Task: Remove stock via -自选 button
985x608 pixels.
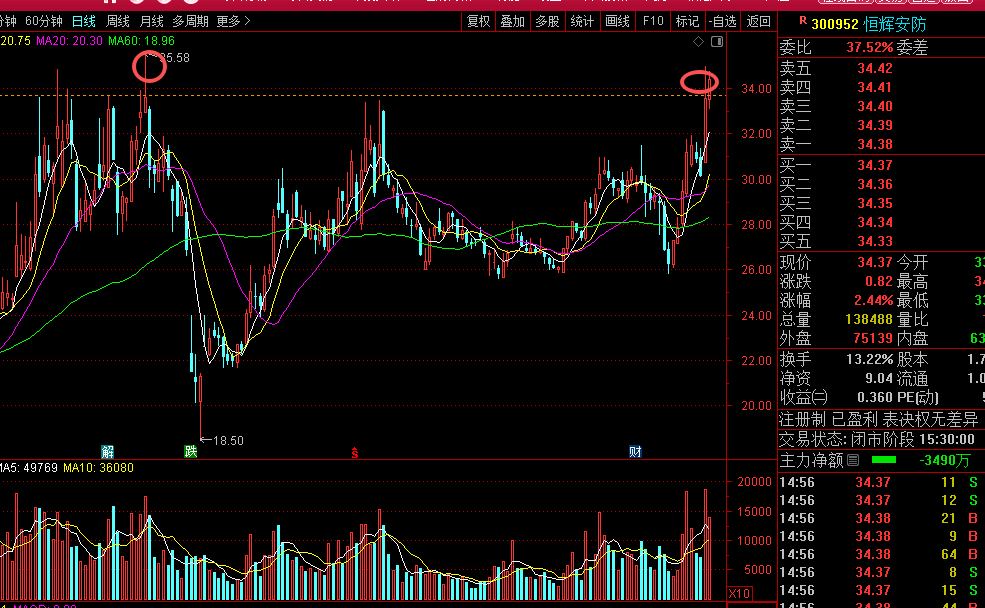Action: pyautogui.click(x=722, y=21)
